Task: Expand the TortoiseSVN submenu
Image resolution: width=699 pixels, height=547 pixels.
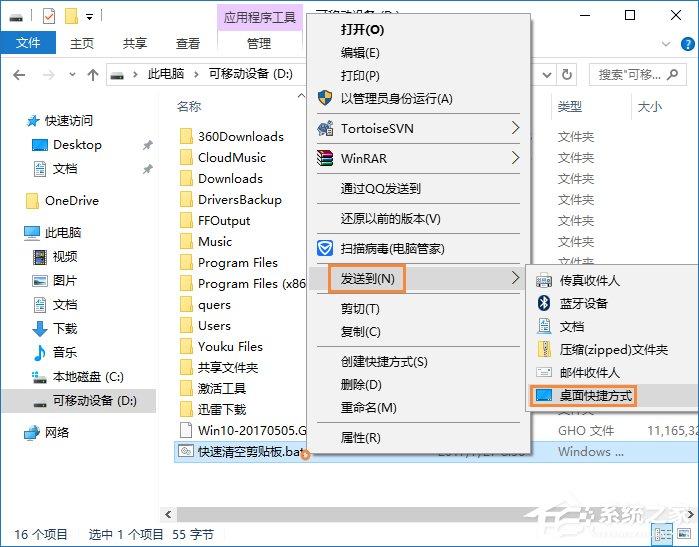Action: [x=419, y=128]
